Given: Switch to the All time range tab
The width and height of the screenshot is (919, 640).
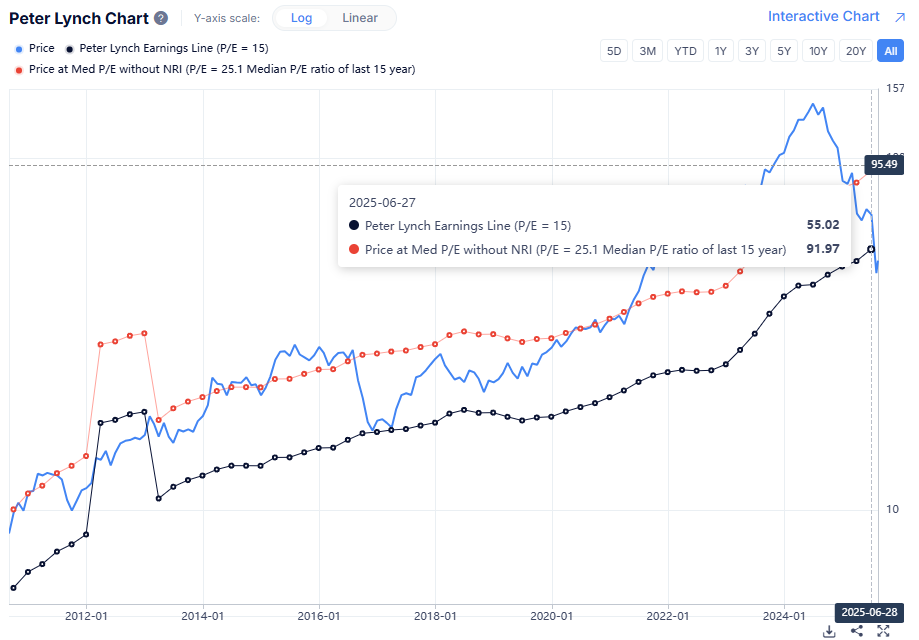Looking at the screenshot, I should coord(890,50).
